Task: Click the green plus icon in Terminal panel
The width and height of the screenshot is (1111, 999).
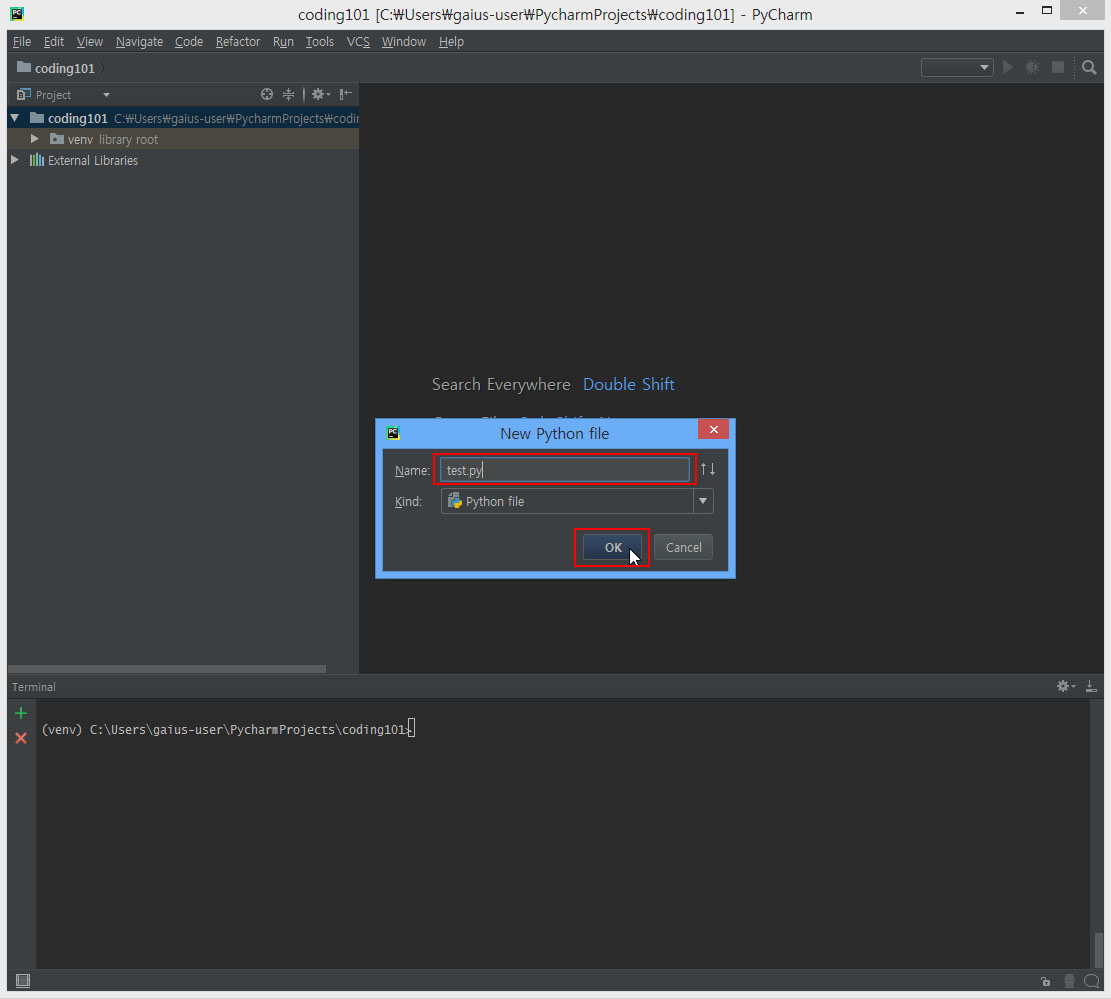Action: point(20,713)
